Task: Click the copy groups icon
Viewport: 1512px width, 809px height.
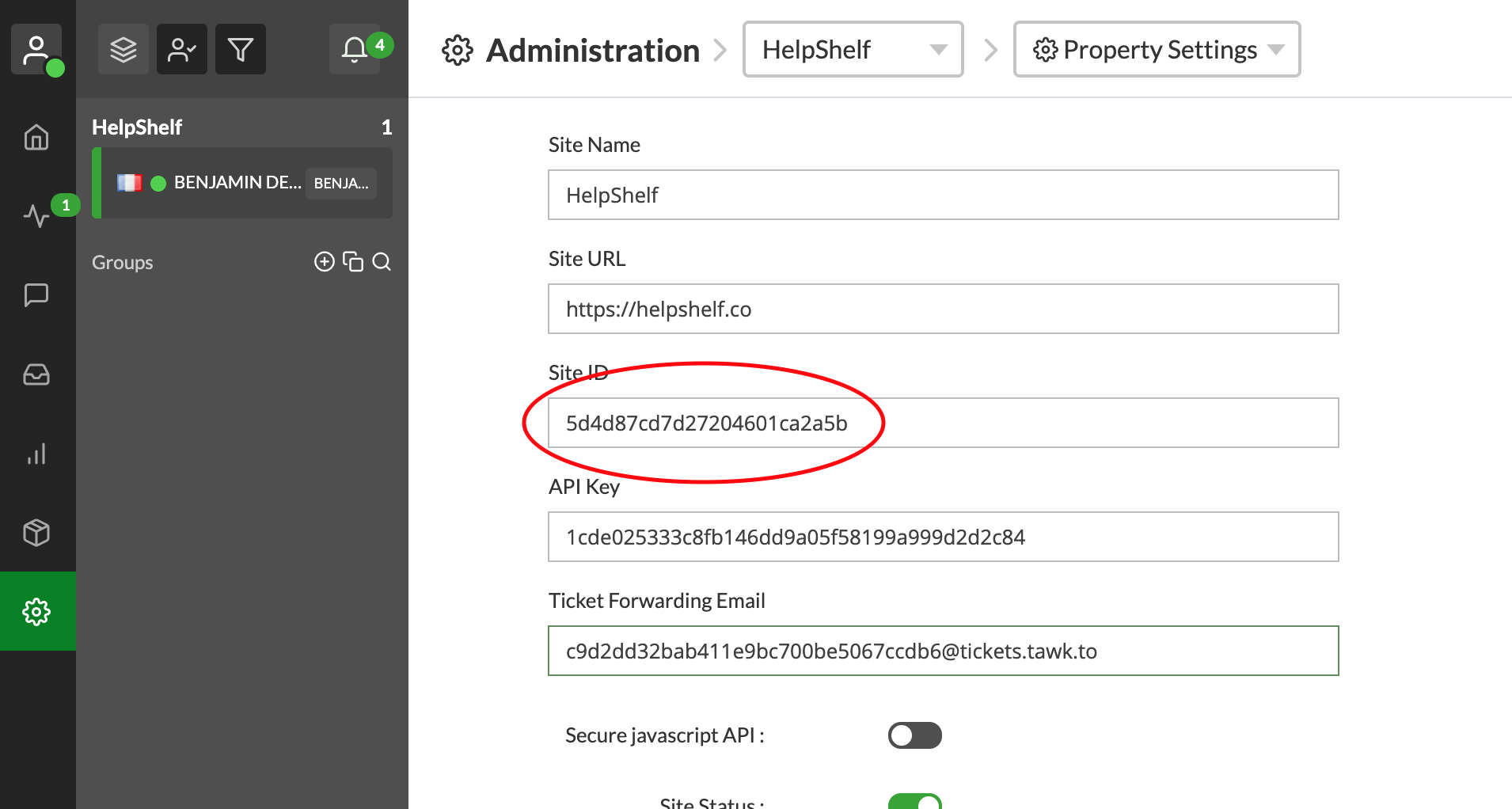Action: [353, 261]
